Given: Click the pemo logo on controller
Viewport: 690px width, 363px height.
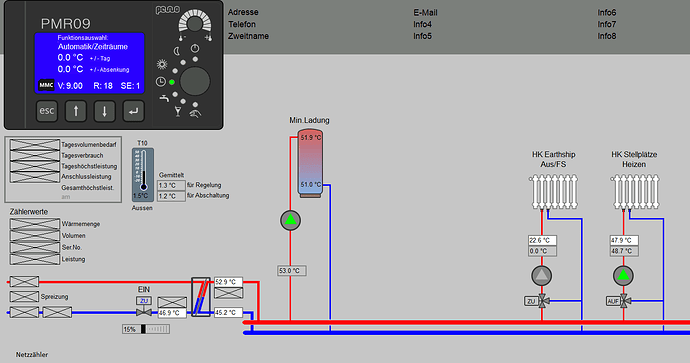Looking at the screenshot, I should click(168, 10).
